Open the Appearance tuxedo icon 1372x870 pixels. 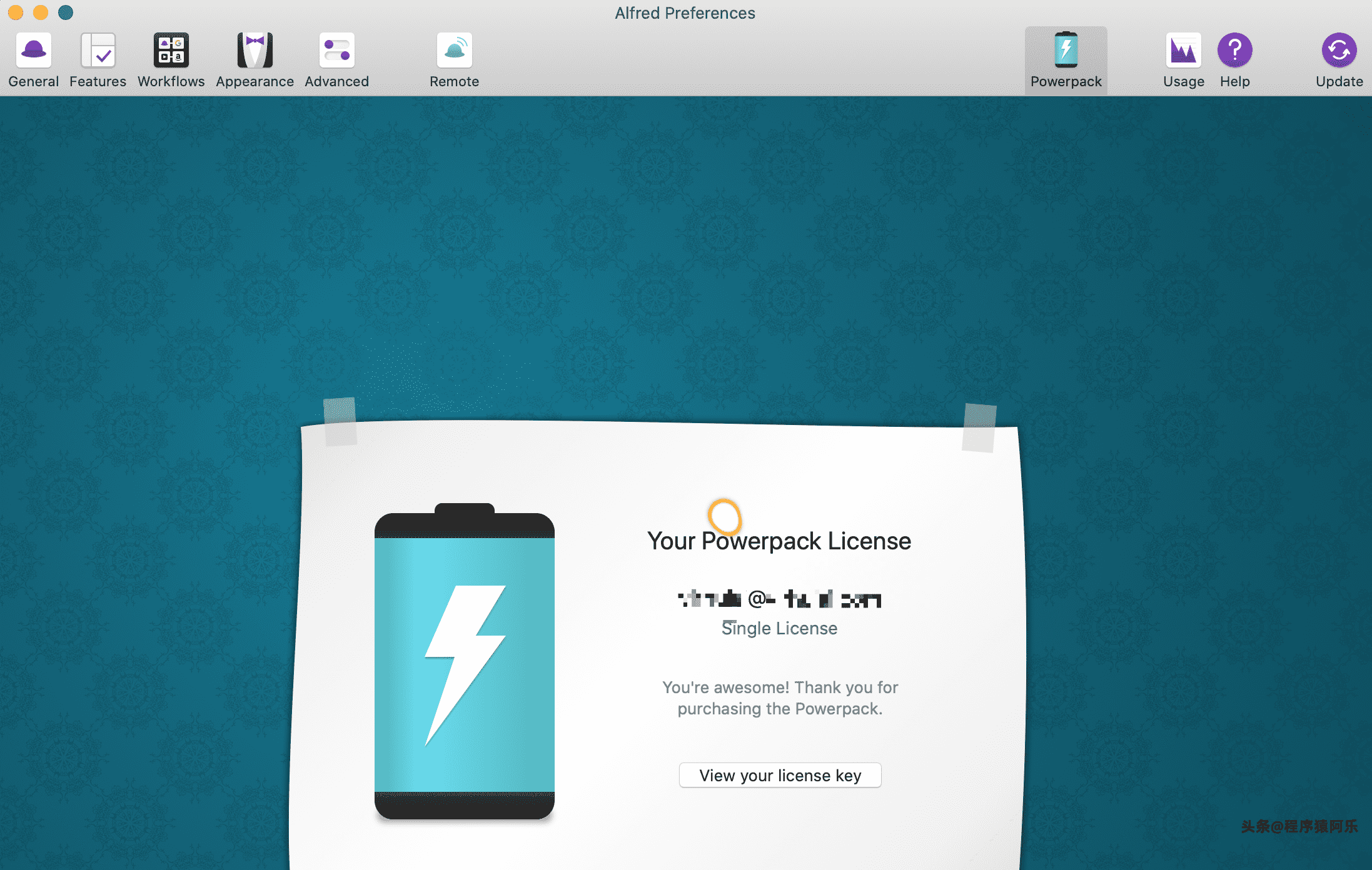click(x=255, y=50)
